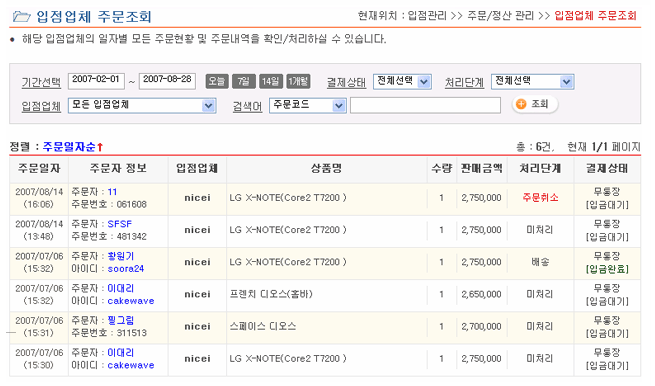This screenshot has width=655, height=386.
Task: Click the red 입점업체 주문조회 breadcrumb
Action: click(595, 16)
